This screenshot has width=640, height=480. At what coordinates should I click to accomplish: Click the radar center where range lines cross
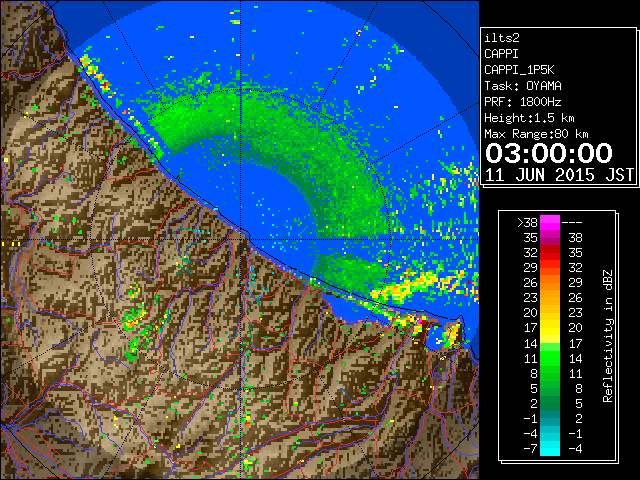click(241, 239)
